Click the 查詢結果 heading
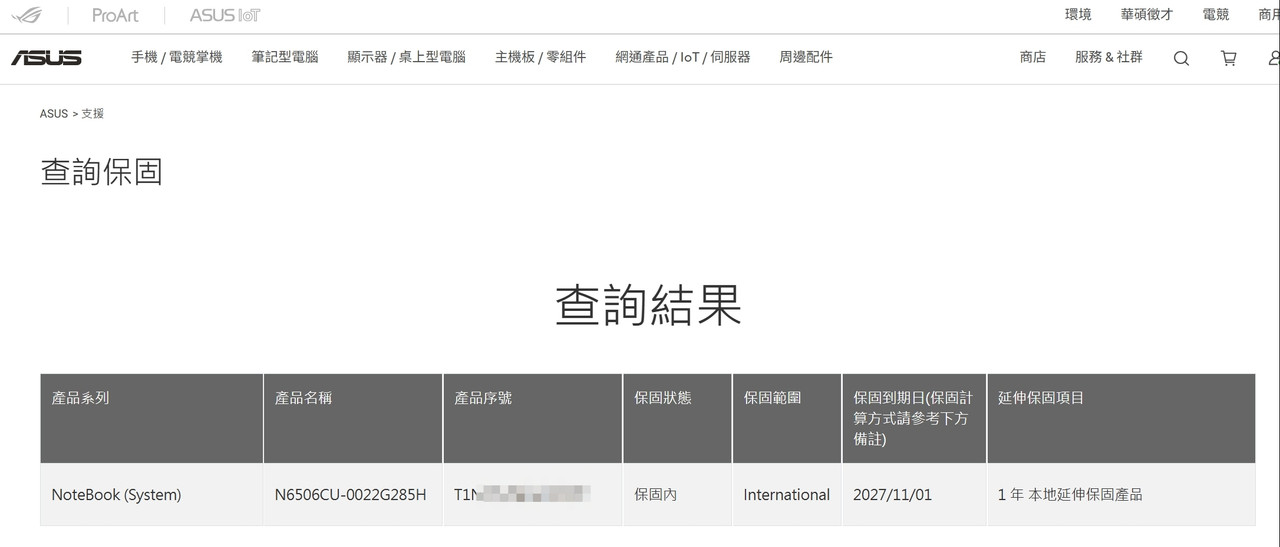Viewport: 1280px width, 547px height. 648,305
